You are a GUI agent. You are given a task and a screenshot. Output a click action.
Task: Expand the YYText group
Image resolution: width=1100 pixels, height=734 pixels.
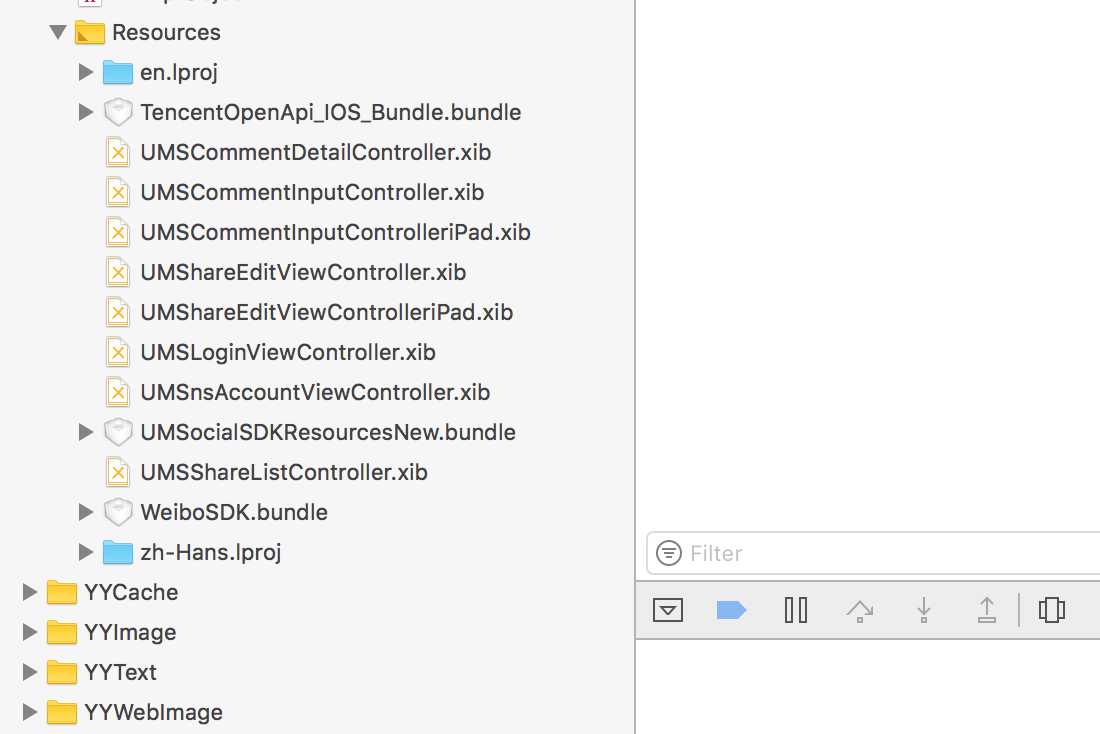tap(29, 672)
